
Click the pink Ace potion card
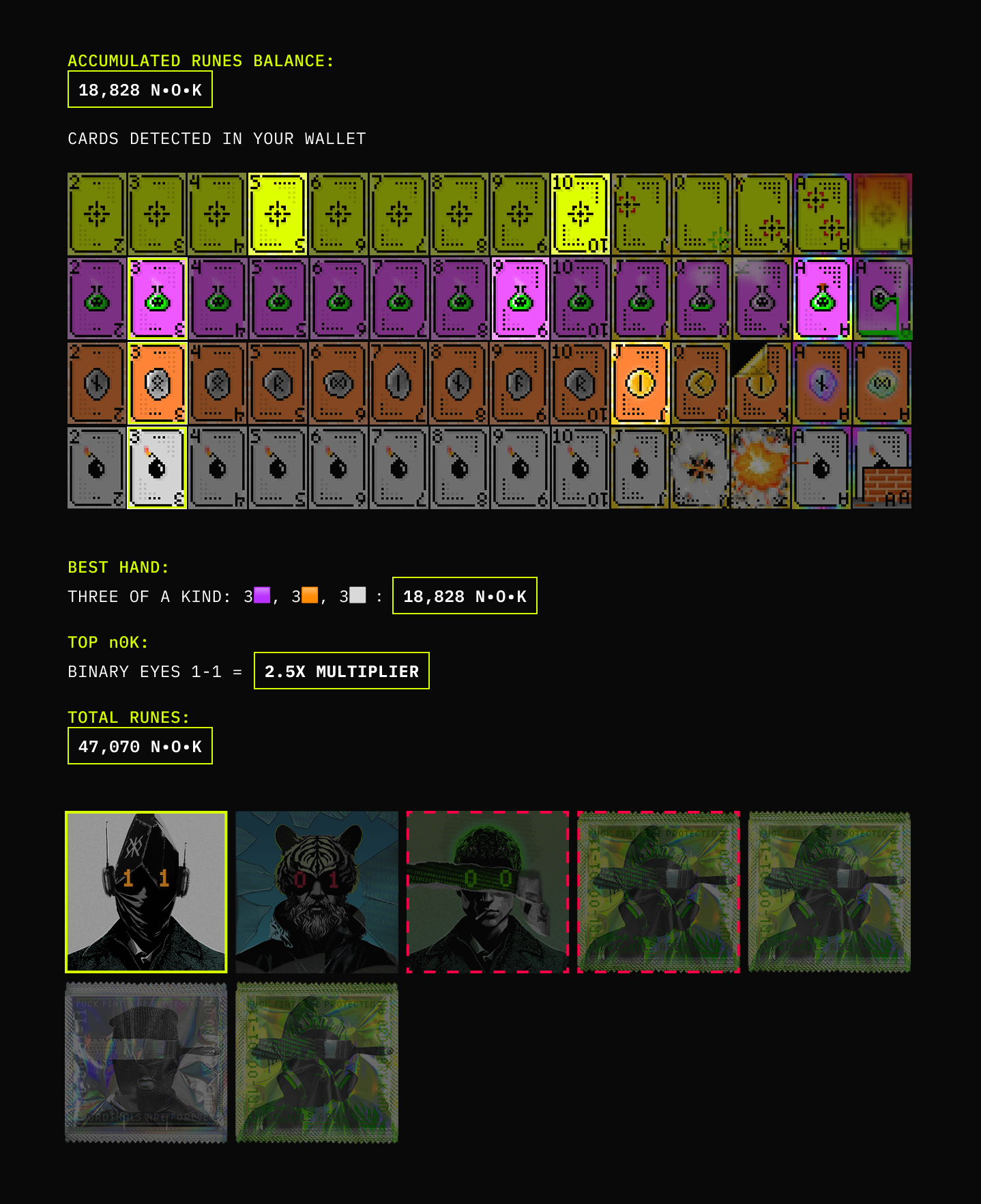pyautogui.click(x=822, y=299)
